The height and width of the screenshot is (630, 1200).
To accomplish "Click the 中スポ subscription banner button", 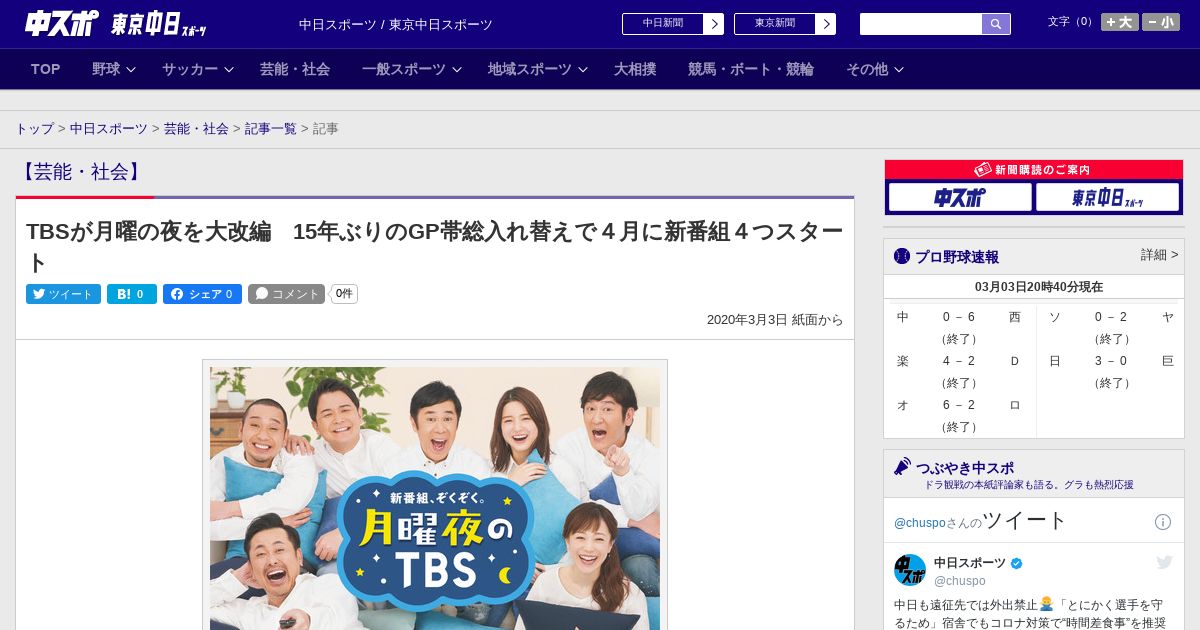I will coord(960,198).
